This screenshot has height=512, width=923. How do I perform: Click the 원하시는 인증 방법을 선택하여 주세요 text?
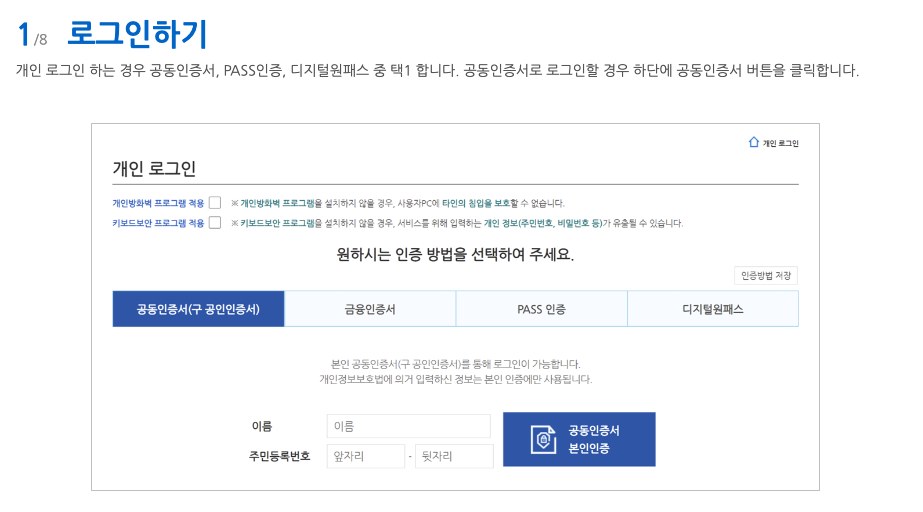click(x=455, y=255)
